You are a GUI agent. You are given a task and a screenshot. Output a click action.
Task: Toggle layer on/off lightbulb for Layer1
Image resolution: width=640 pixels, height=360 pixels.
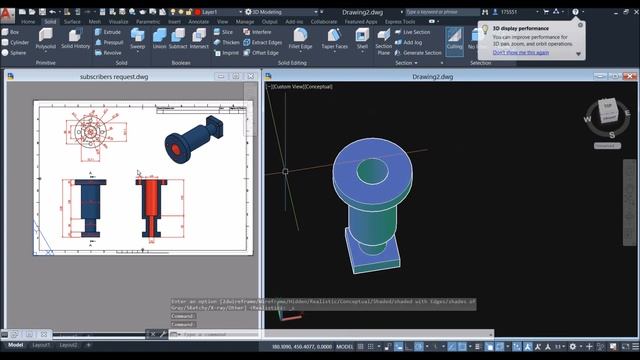coord(173,12)
